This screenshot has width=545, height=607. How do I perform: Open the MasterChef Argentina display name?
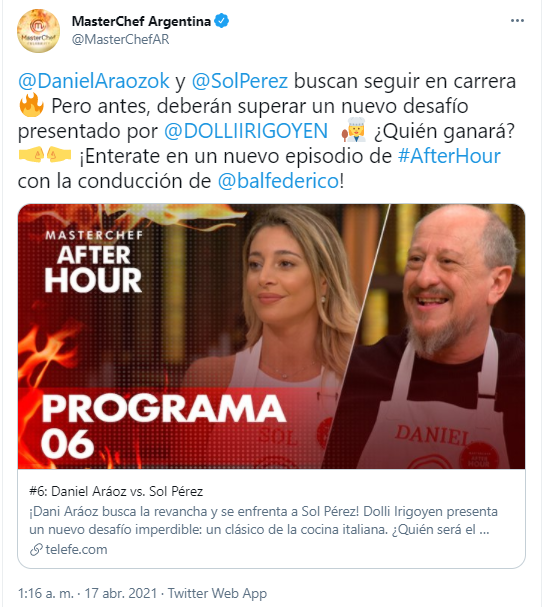pyautogui.click(x=141, y=21)
